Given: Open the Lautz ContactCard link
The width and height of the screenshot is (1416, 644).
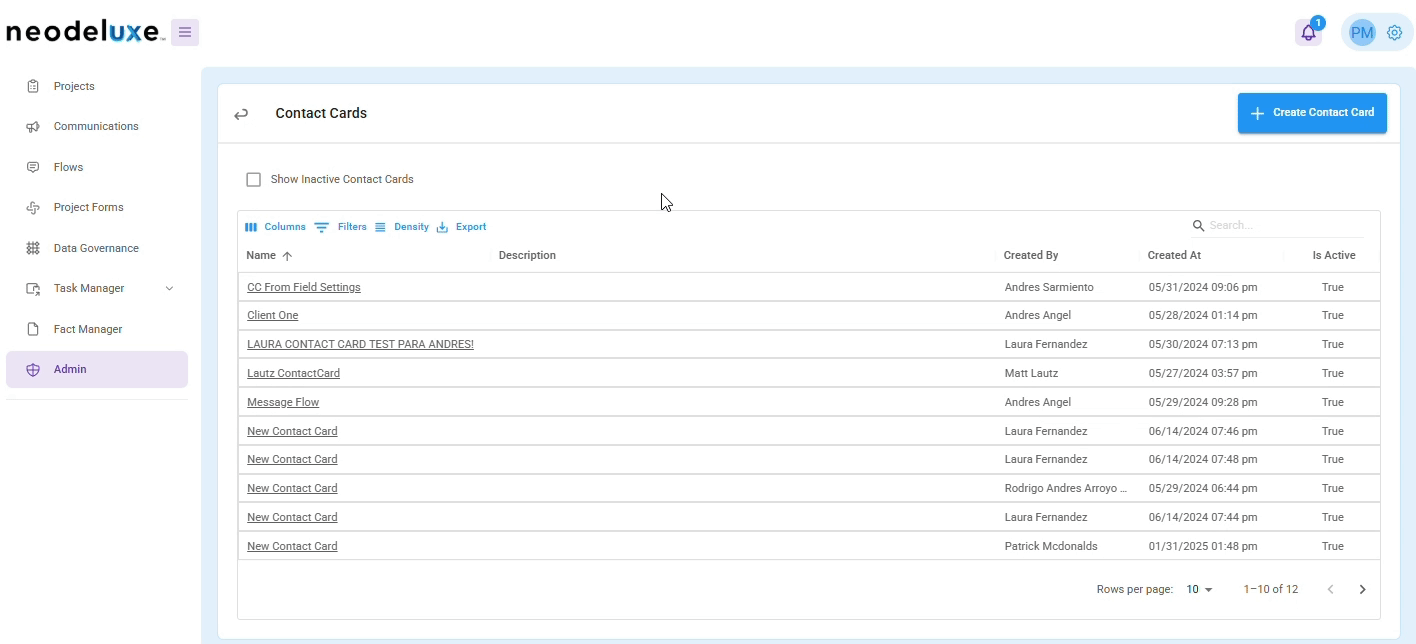Looking at the screenshot, I should pos(293,373).
